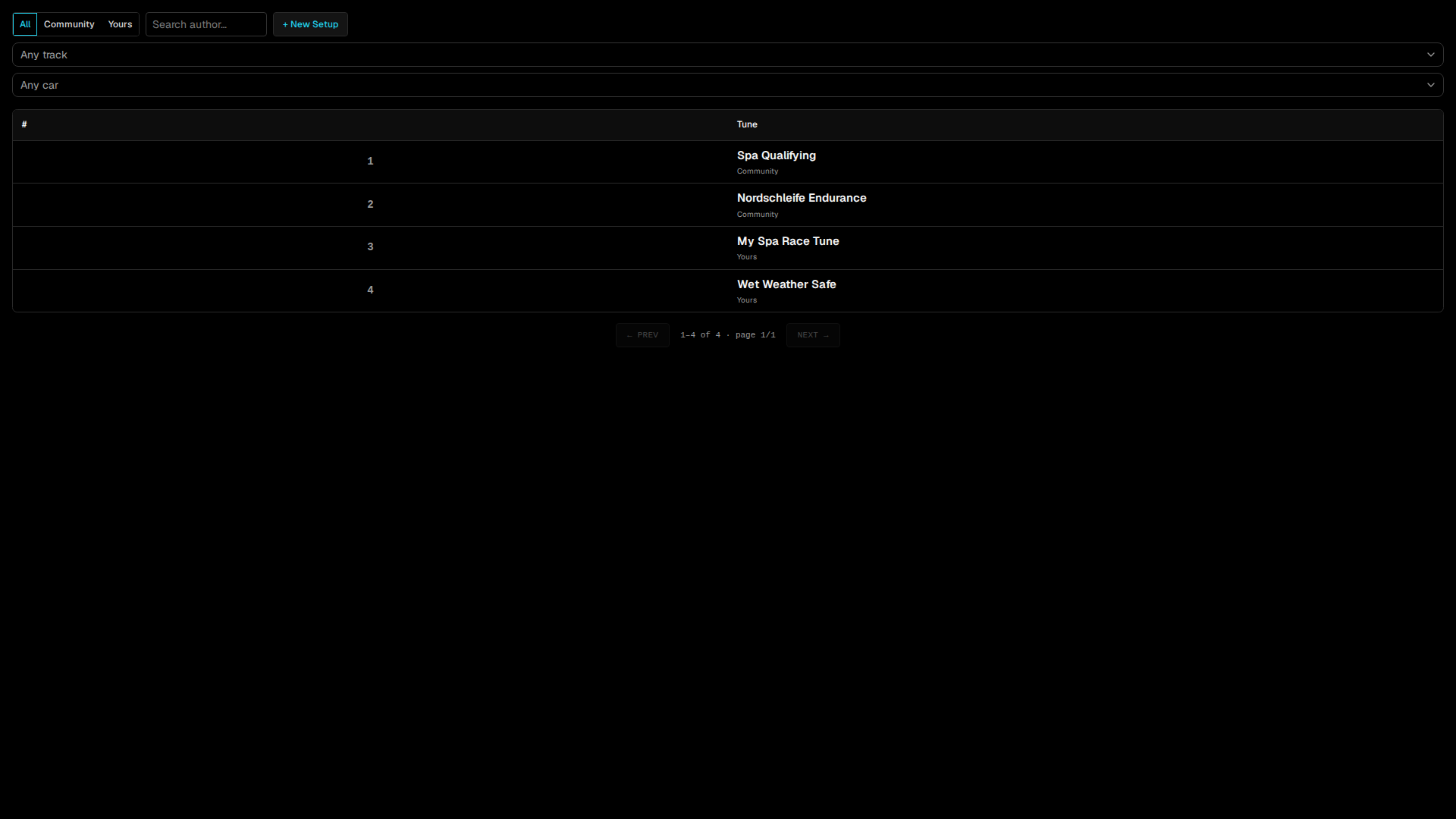Switch to the Yours filter tab
The height and width of the screenshot is (819, 1456).
click(120, 24)
